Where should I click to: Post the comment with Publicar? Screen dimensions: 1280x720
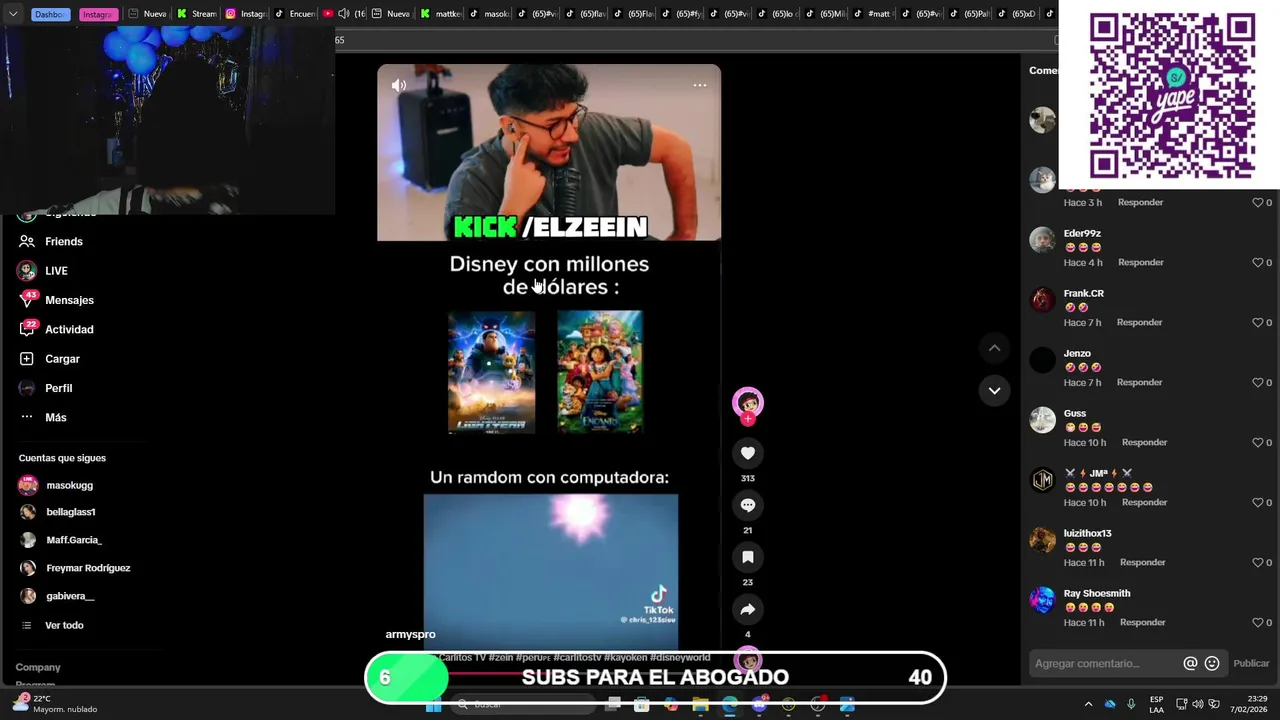(x=1251, y=663)
